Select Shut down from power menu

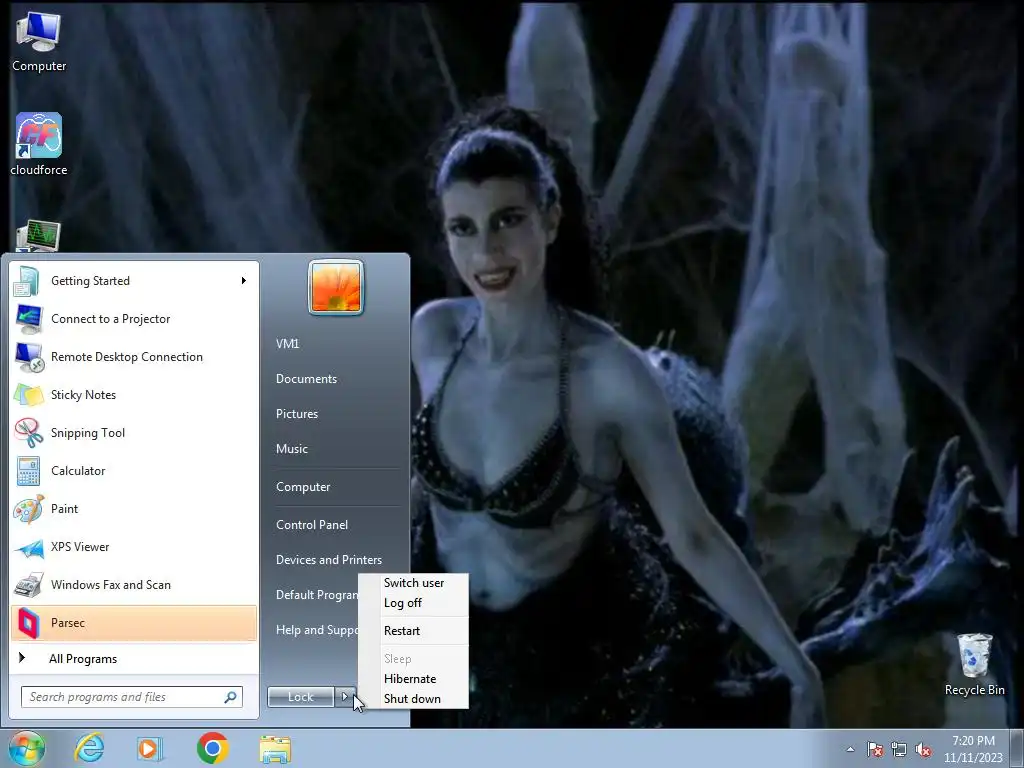tap(413, 699)
